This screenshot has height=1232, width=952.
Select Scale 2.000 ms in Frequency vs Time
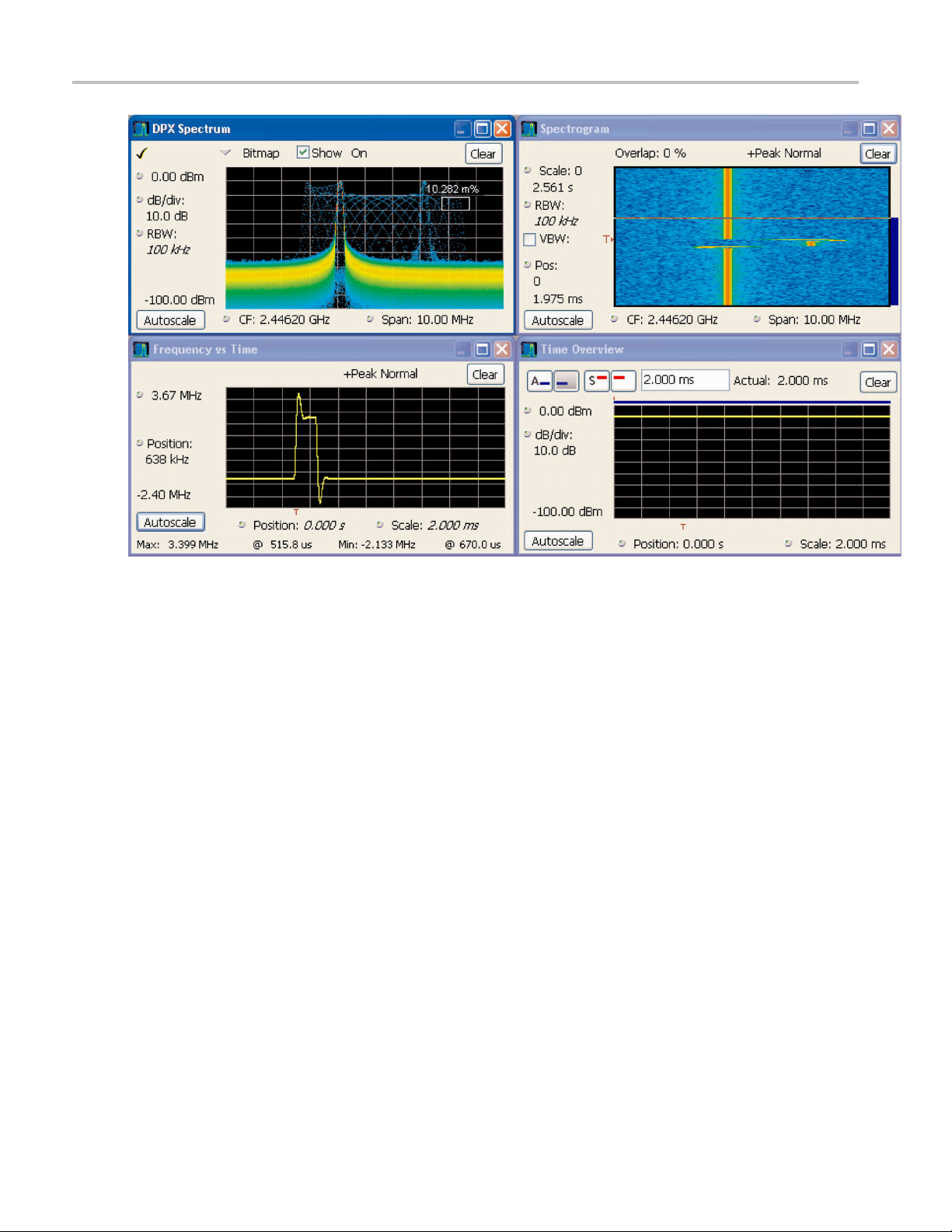point(434,525)
